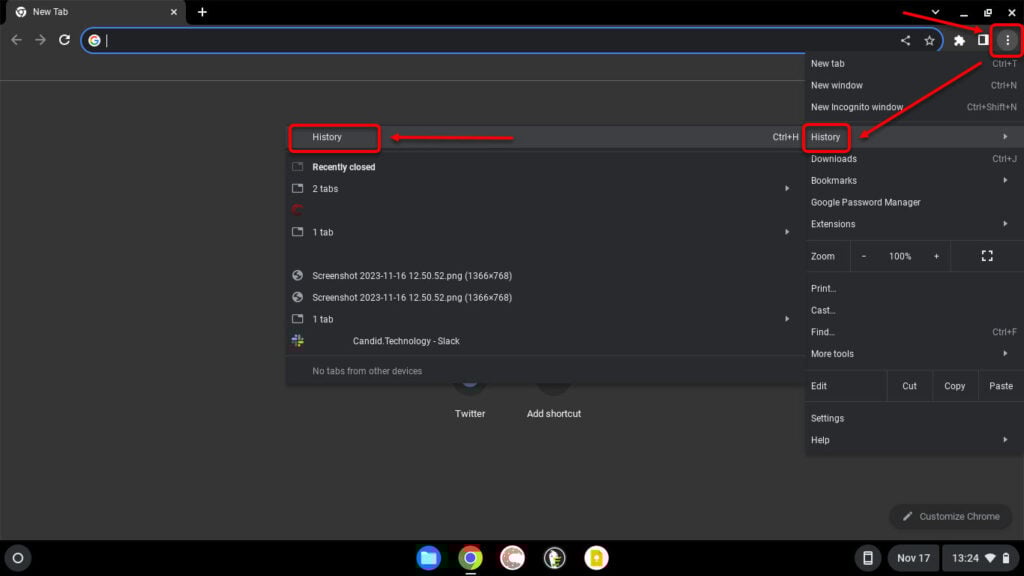
Task: Reload the current page
Action: [64, 40]
